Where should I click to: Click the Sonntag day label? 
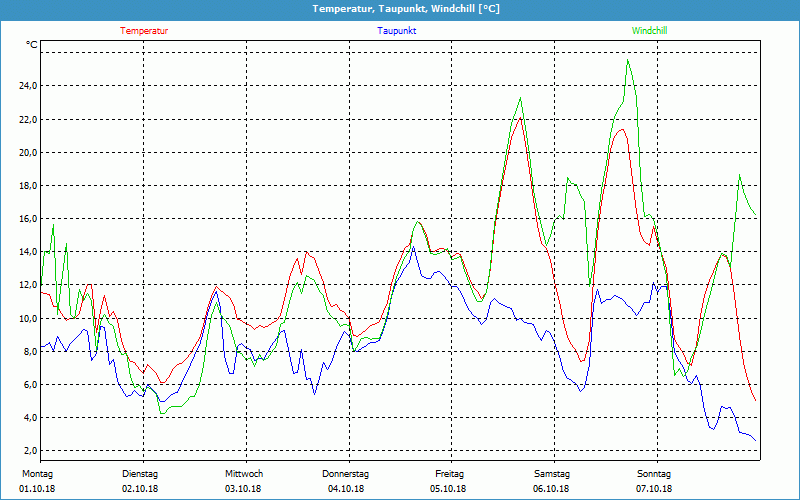pyautogui.click(x=654, y=474)
